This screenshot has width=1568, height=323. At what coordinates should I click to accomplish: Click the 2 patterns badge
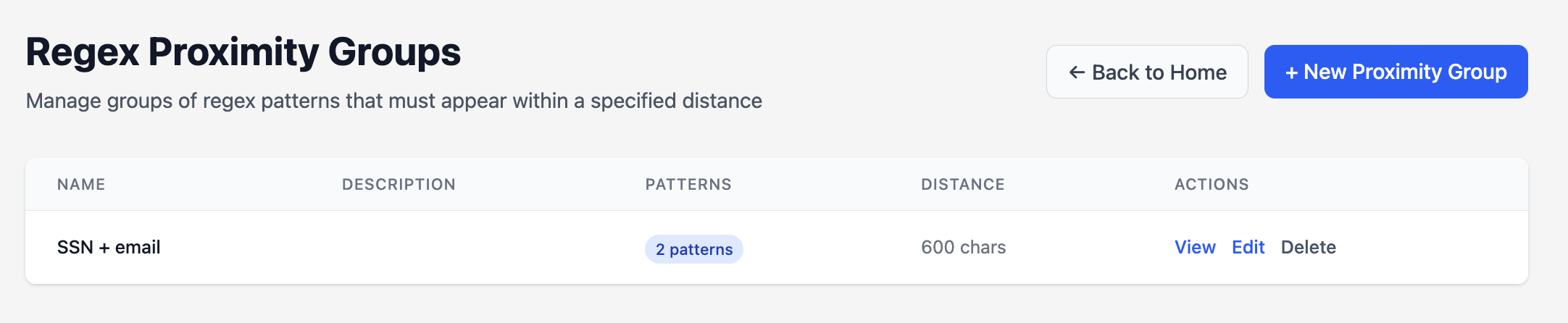click(x=693, y=249)
